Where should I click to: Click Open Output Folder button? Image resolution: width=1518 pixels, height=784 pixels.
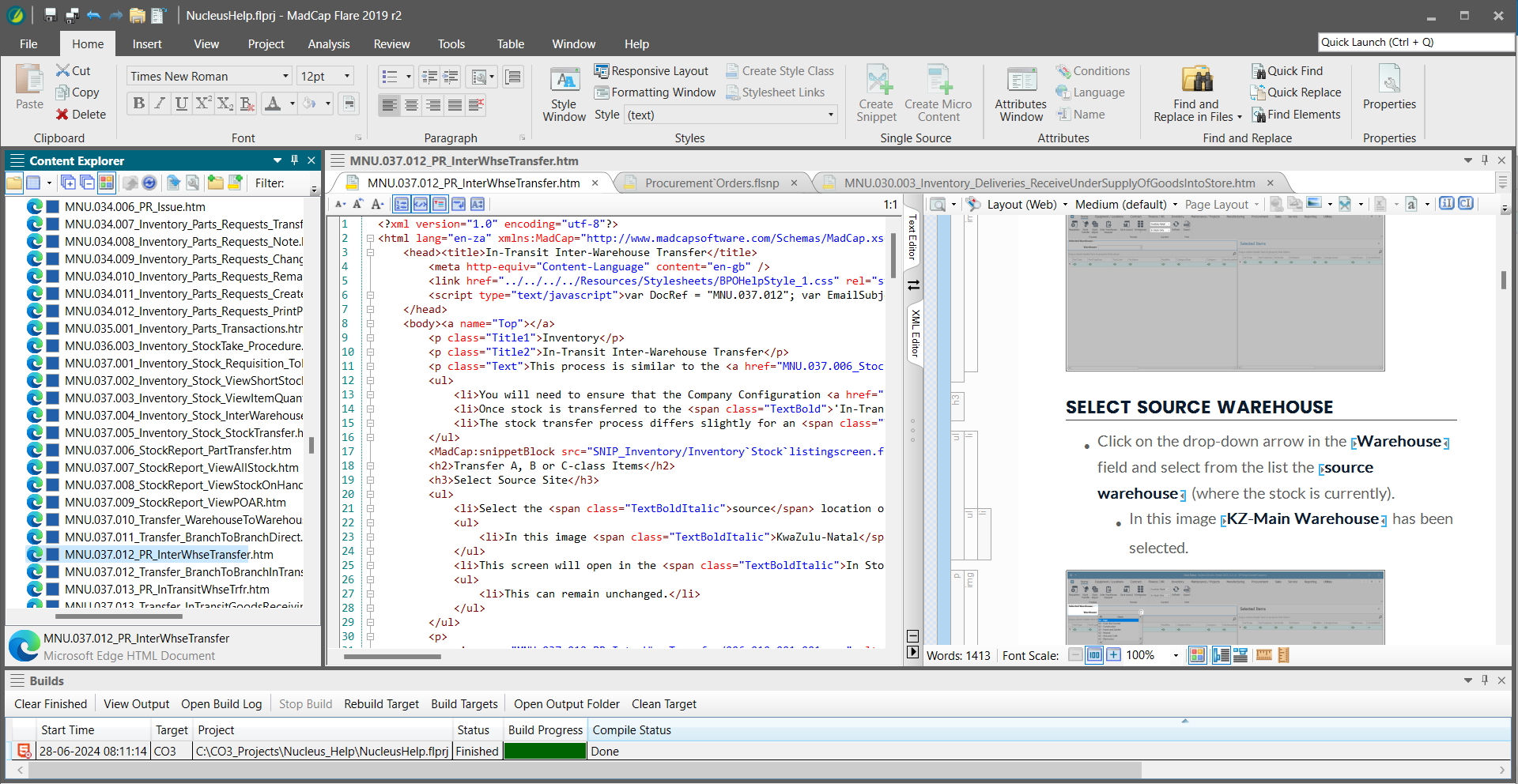click(x=566, y=704)
